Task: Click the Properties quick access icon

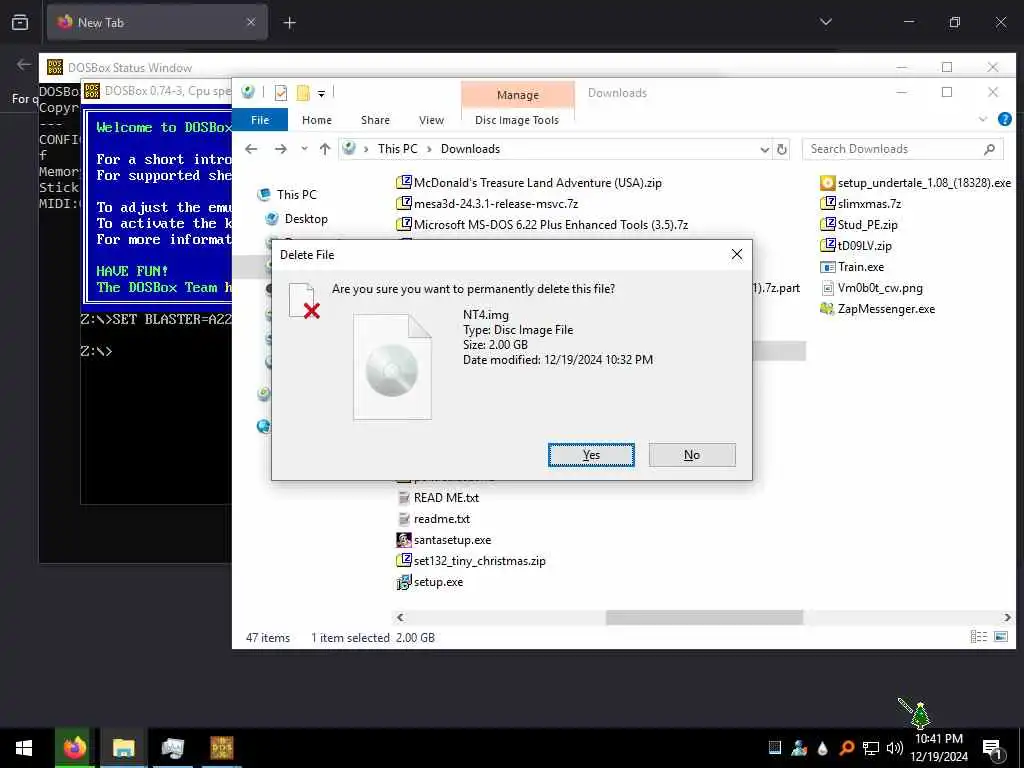Action: (281, 93)
